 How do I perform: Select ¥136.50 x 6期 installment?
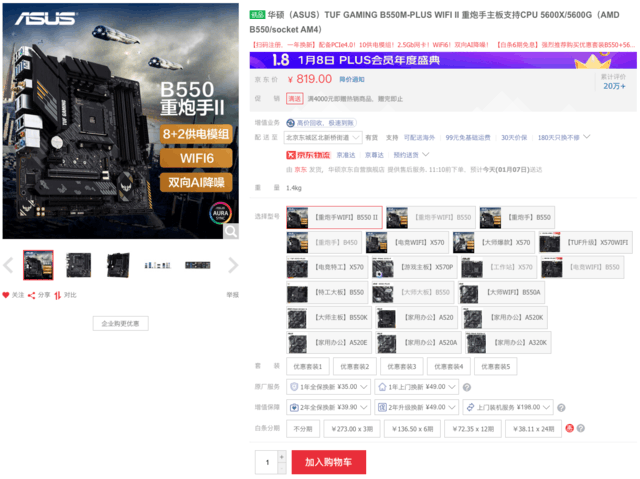coord(413,429)
